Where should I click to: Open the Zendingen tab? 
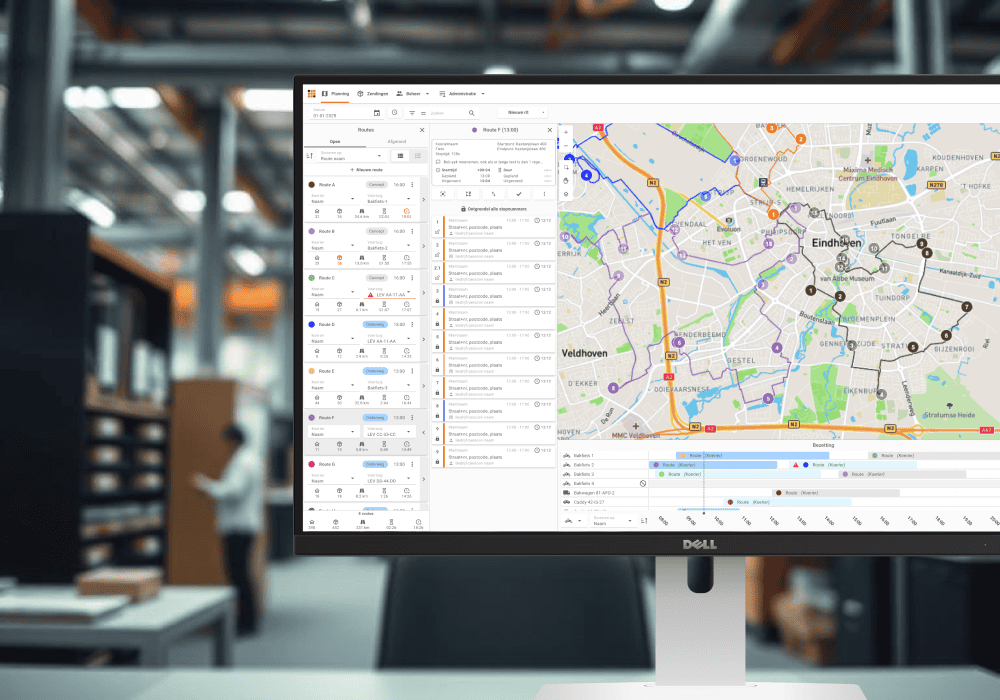(x=373, y=94)
